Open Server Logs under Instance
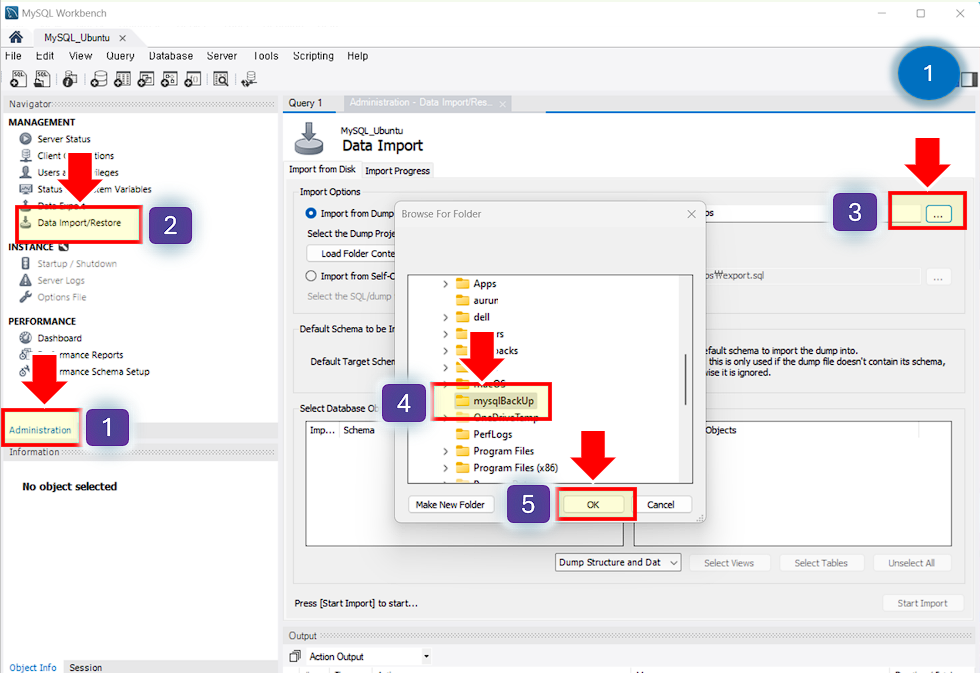Screen dimensions: 980x673 point(61,281)
